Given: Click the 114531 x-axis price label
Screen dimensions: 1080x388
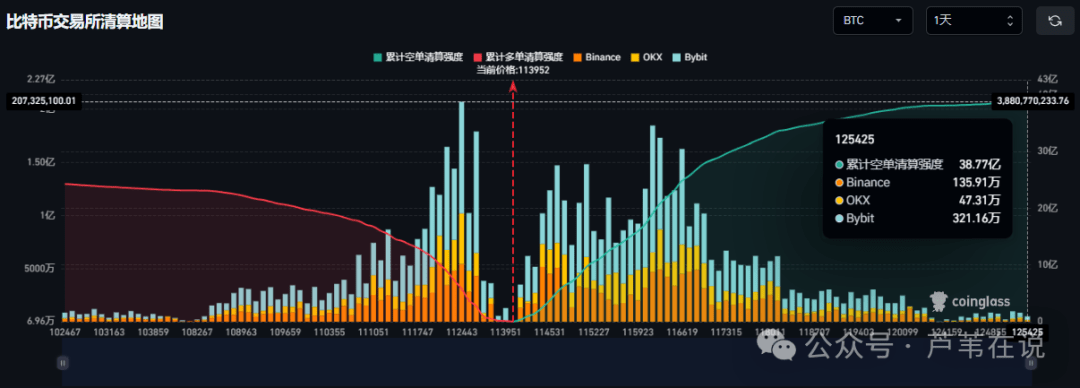Looking at the screenshot, I should [551, 331].
